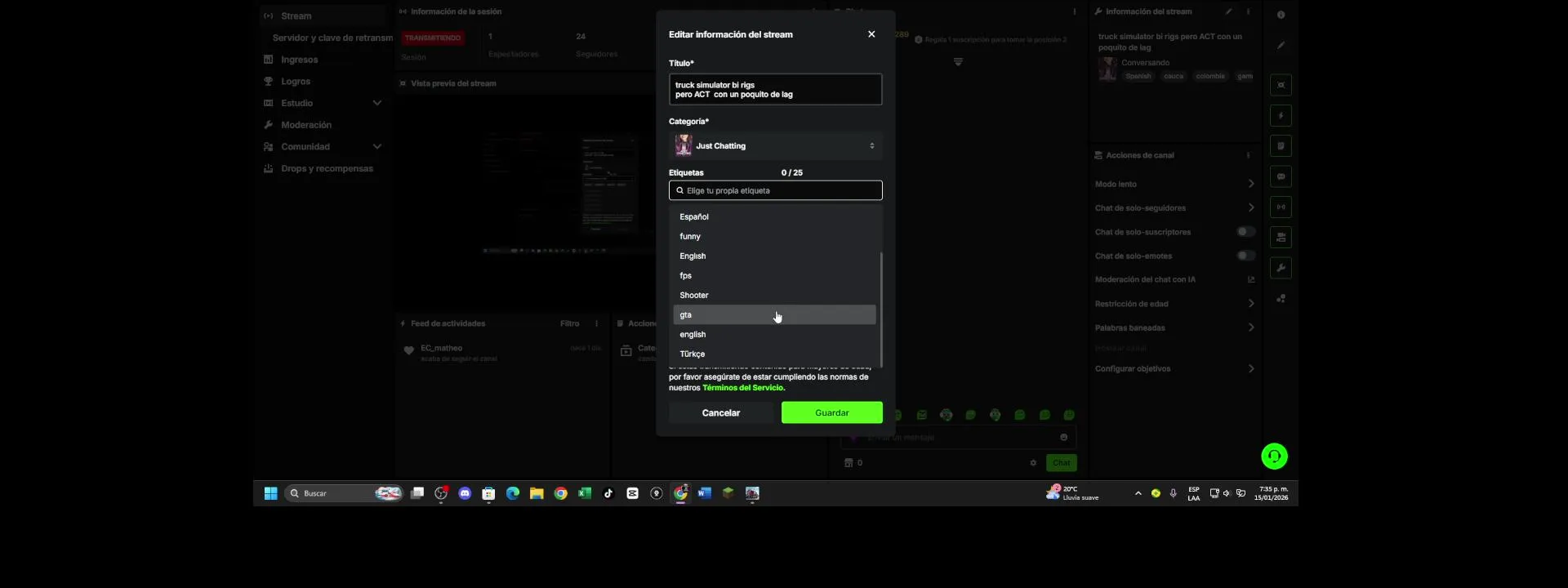The height and width of the screenshot is (588, 1568).
Task: Open Logros in the sidebar
Action: tap(295, 82)
